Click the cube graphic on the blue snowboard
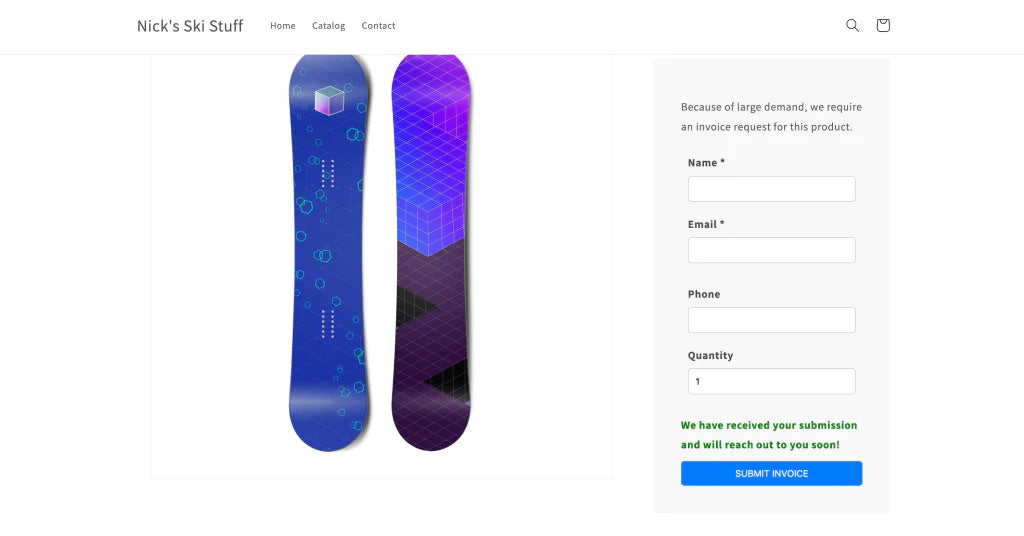 click(329, 101)
